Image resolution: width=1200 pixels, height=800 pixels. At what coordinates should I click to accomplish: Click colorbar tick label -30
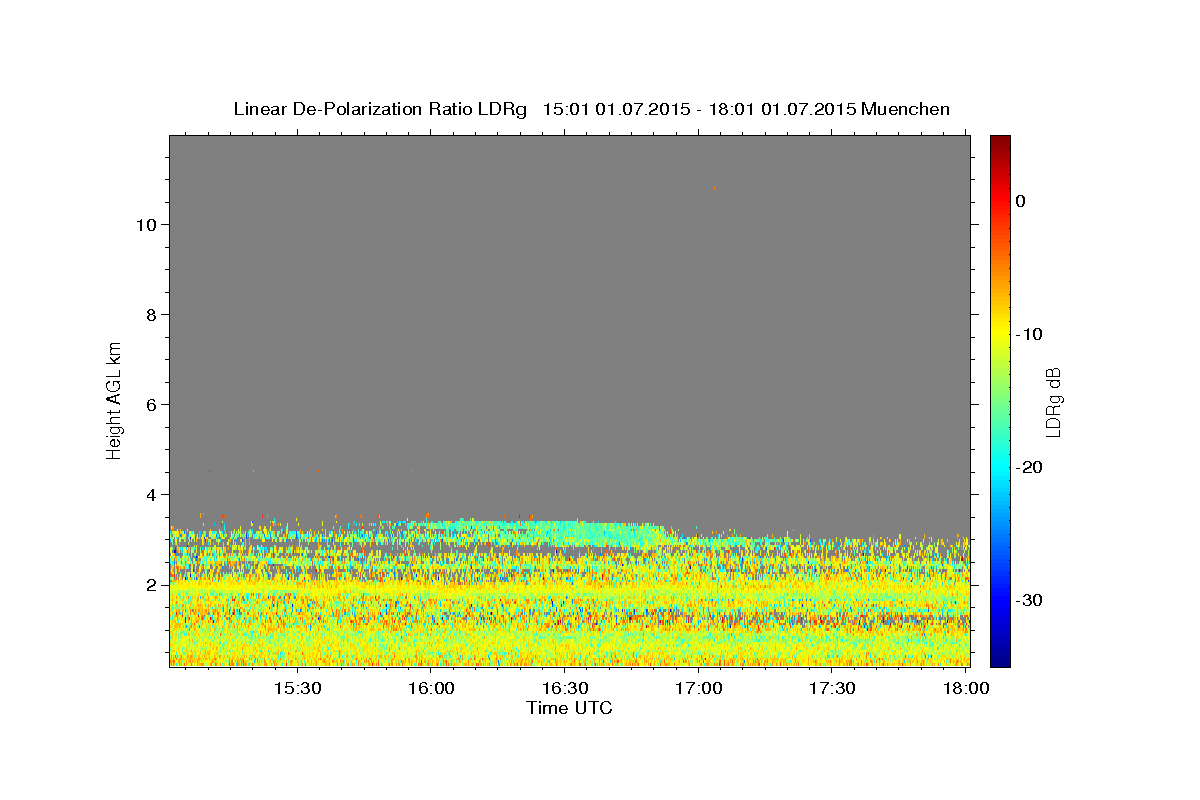(1029, 600)
